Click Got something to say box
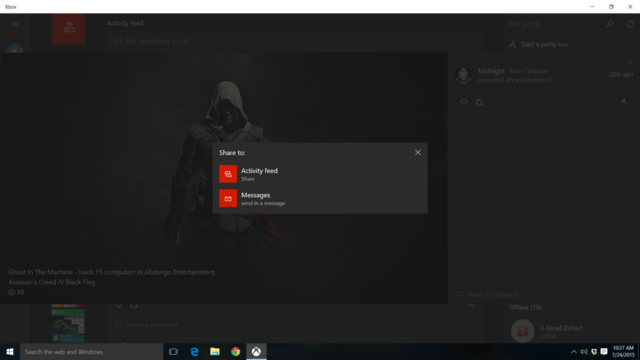 pyautogui.click(x=295, y=41)
